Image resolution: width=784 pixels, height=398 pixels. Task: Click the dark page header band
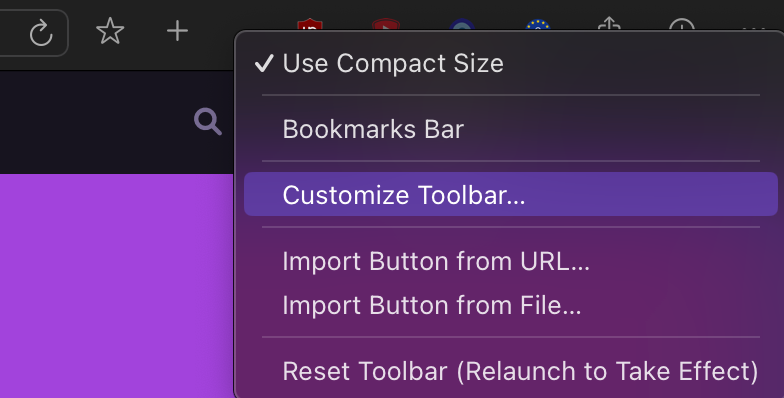coord(116,122)
